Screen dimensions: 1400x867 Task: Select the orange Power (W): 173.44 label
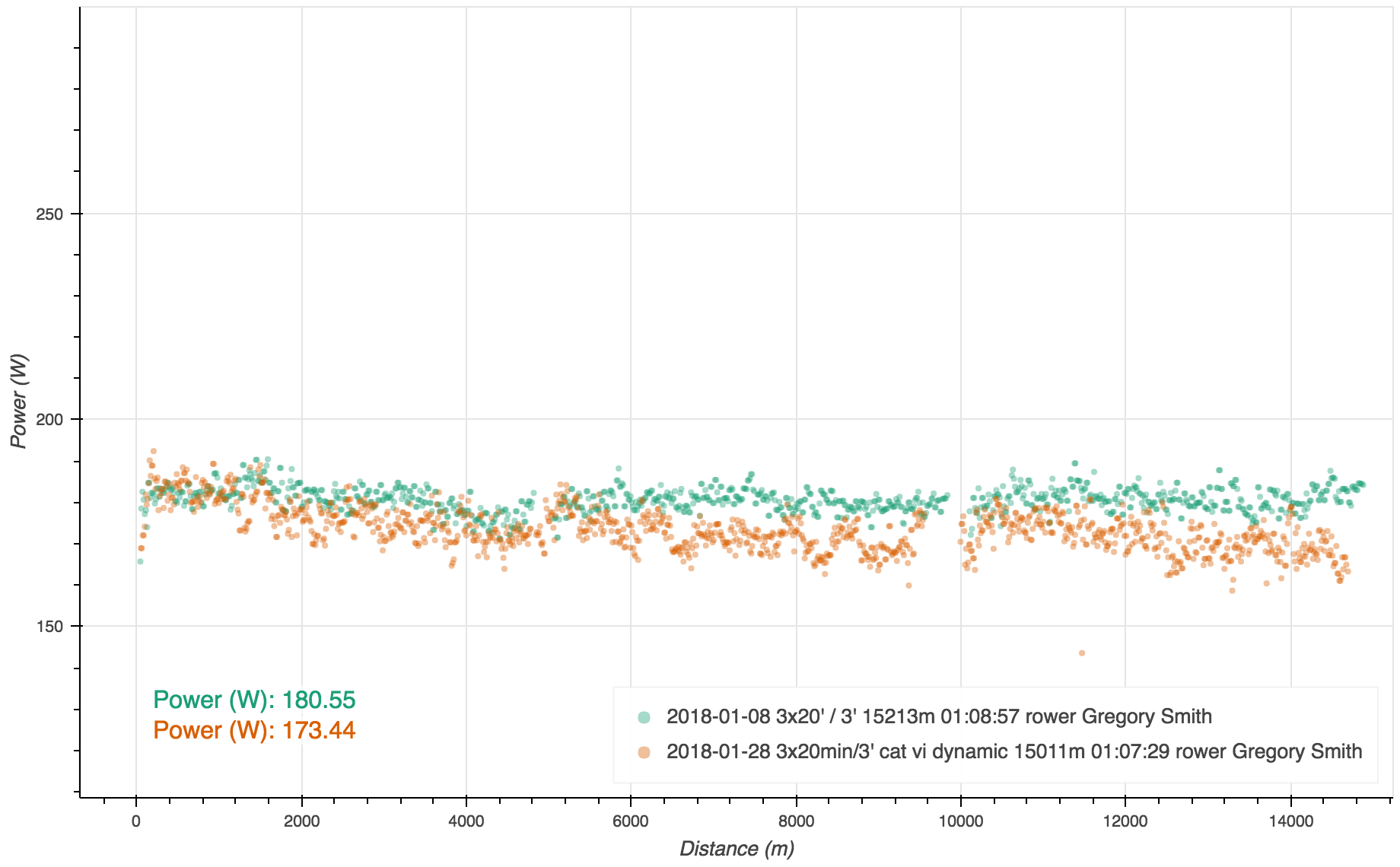coord(254,730)
